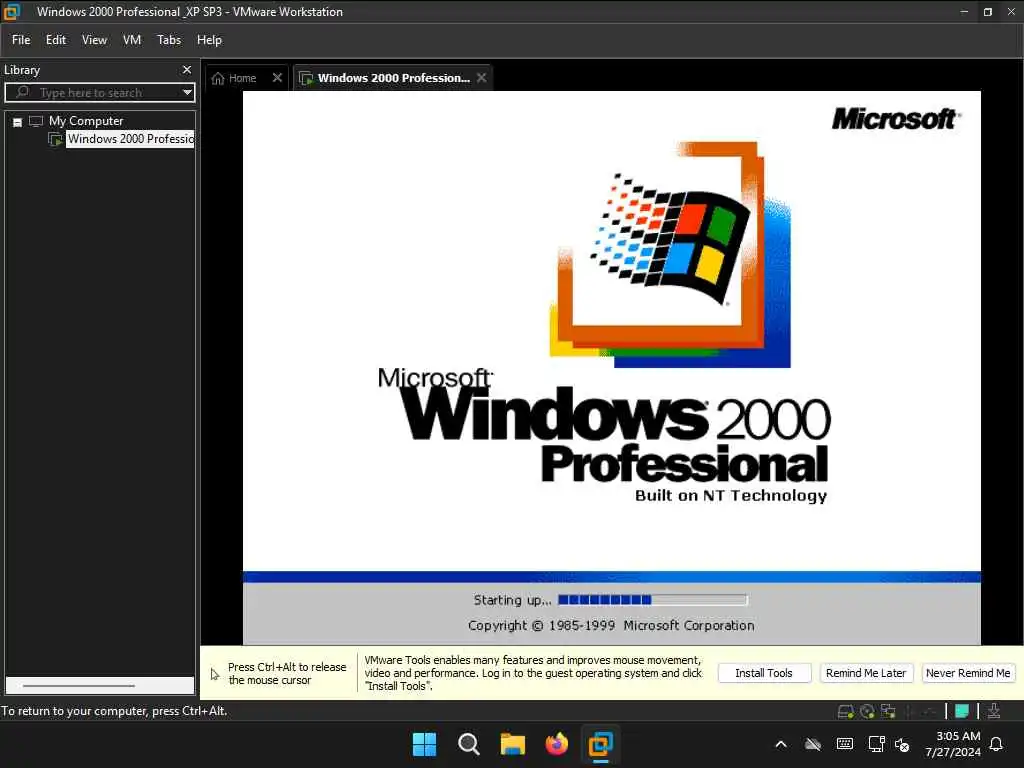Launch Firefox from taskbar
Screen dimensions: 1024x768
coord(556,744)
